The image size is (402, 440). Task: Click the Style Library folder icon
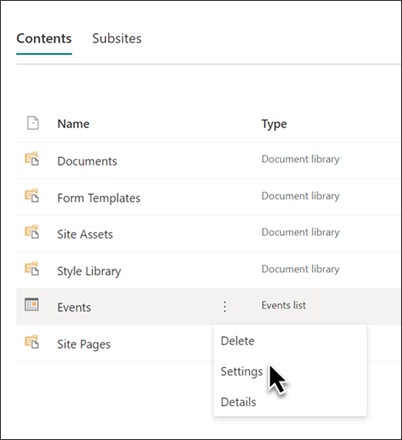coord(32,269)
